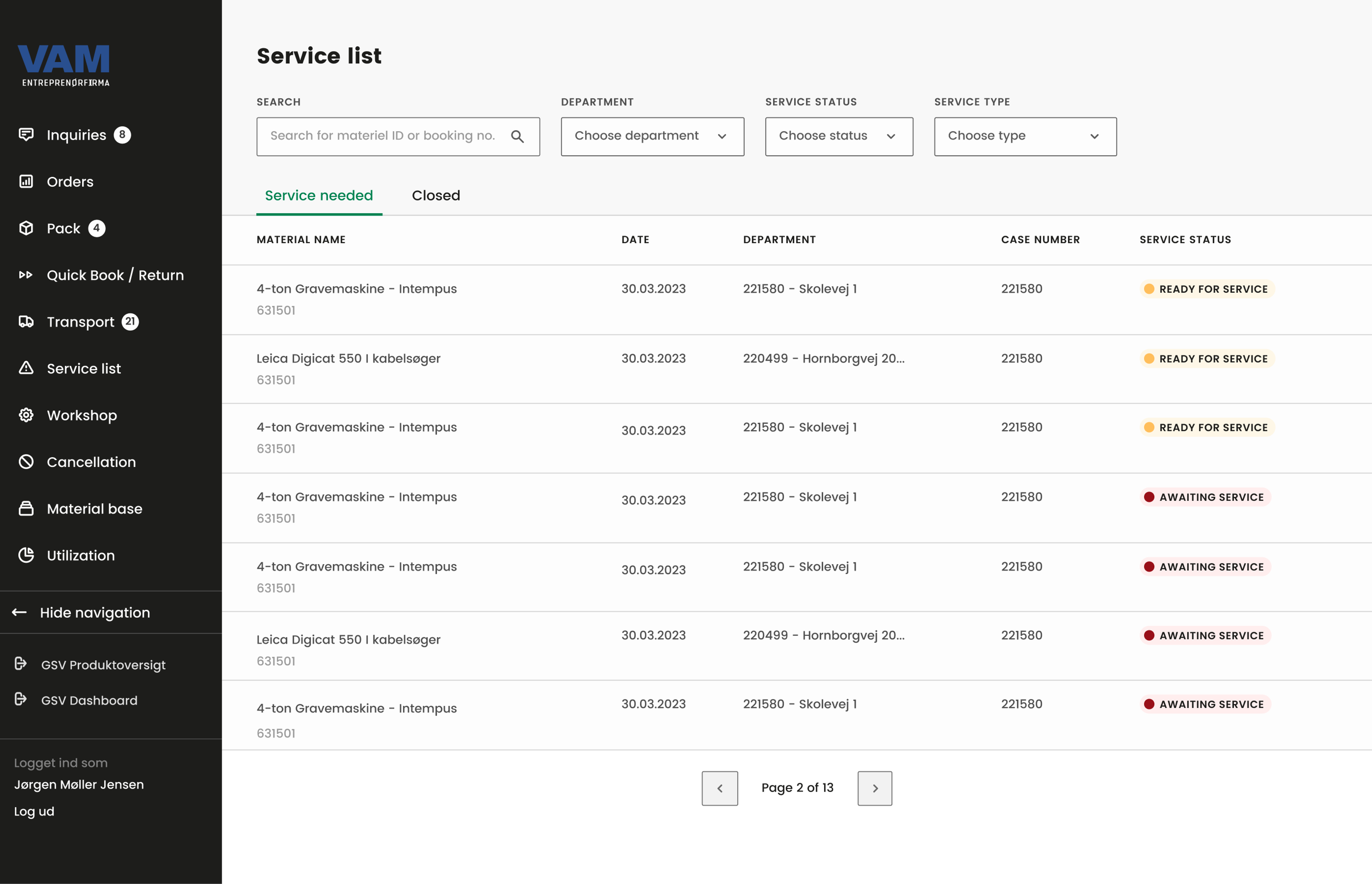Click the Inquiries badge showing 8
This screenshot has width=1372, height=884.
(122, 135)
